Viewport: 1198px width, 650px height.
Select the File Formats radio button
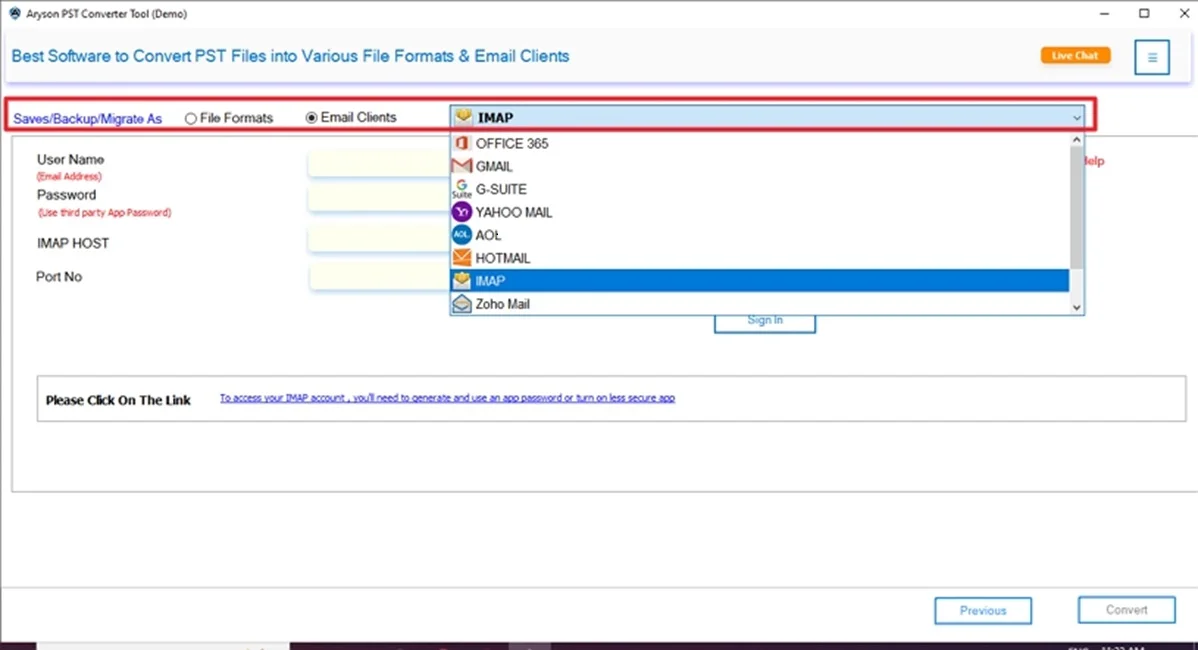point(190,118)
